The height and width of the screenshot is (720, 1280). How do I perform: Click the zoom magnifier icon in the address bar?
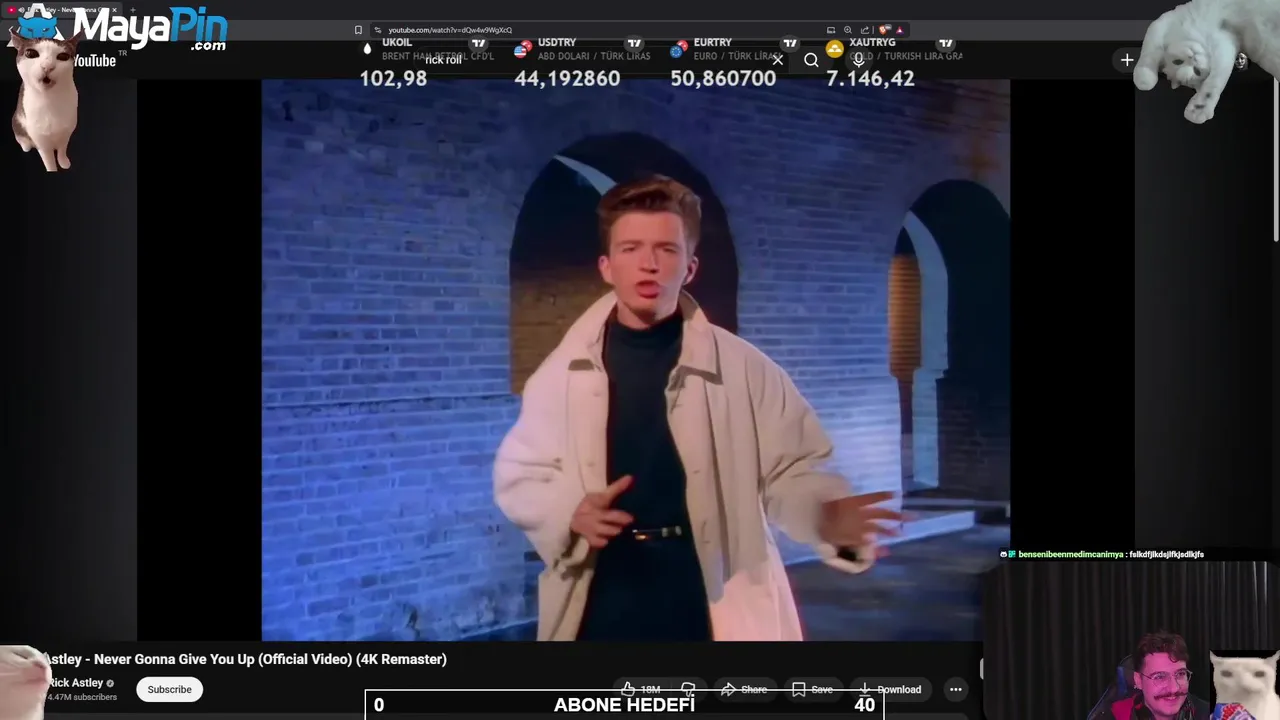click(x=848, y=30)
